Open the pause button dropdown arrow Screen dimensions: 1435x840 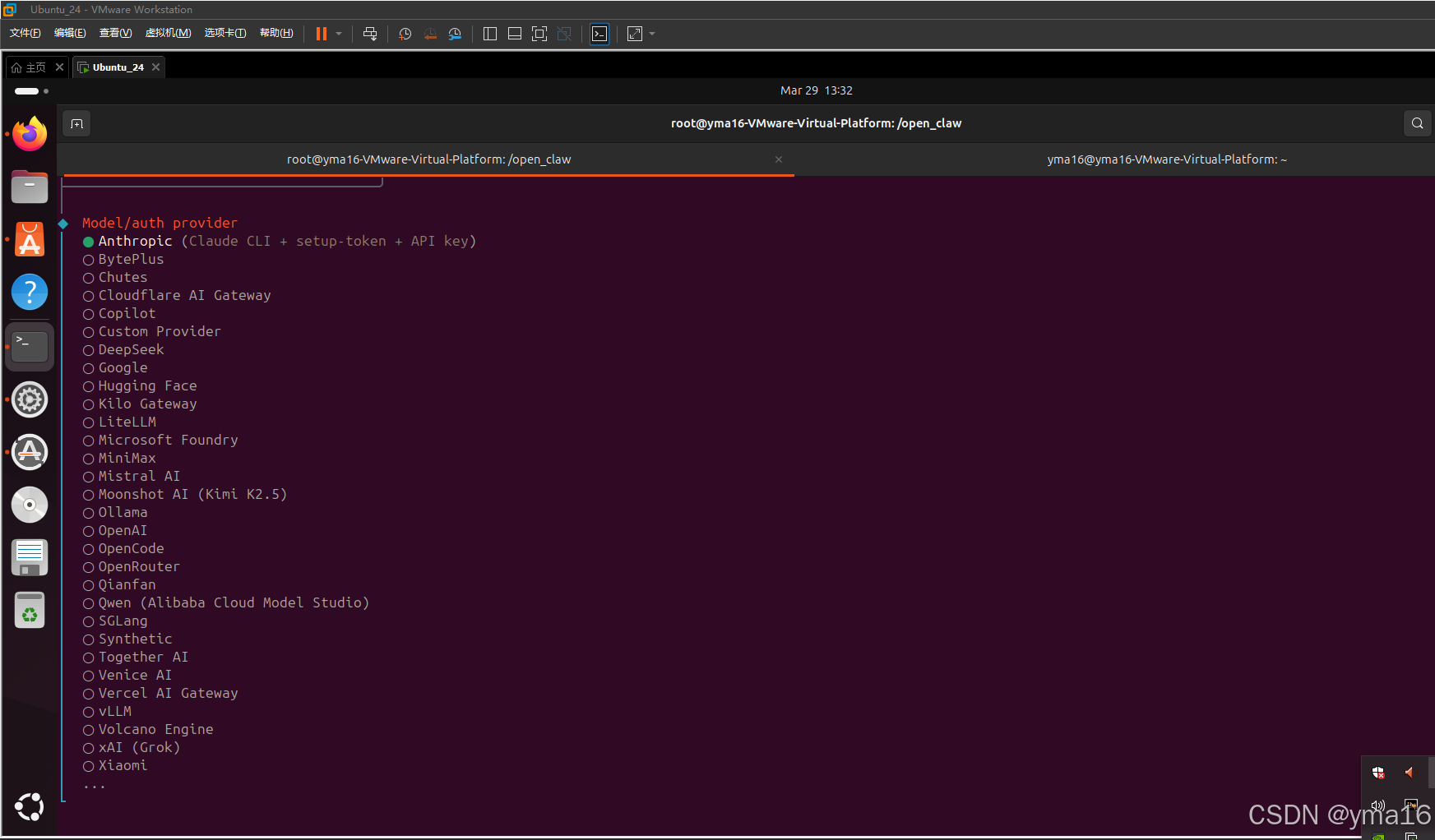click(x=339, y=34)
